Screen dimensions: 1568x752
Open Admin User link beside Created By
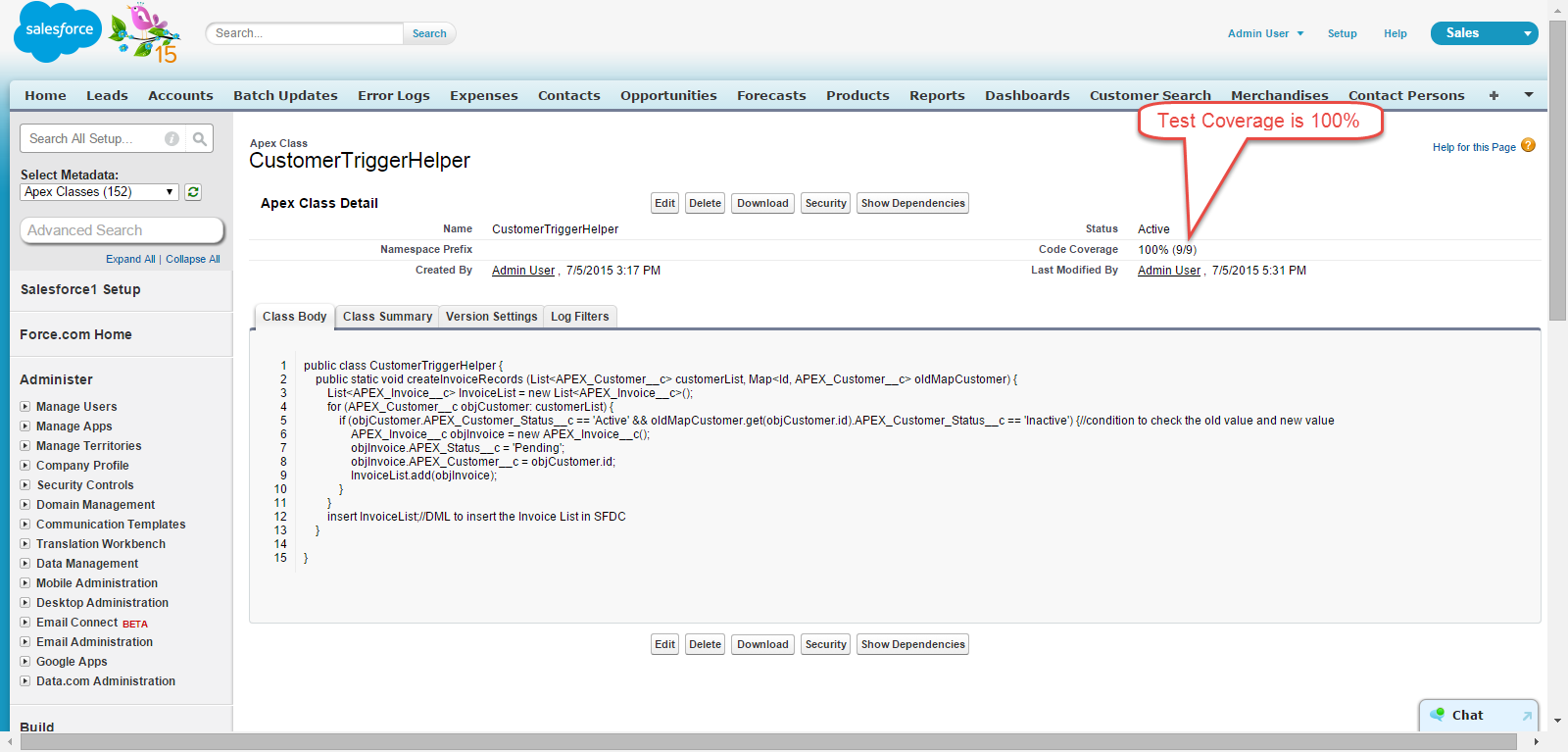pos(523,271)
